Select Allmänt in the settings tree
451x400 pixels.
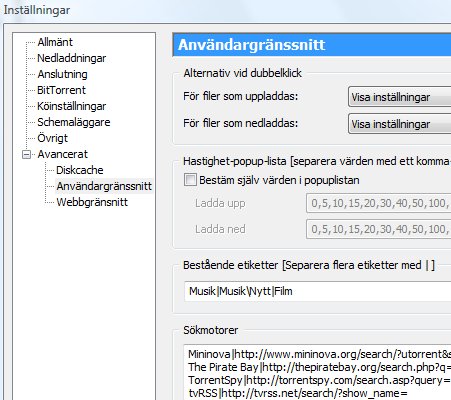(x=55, y=42)
